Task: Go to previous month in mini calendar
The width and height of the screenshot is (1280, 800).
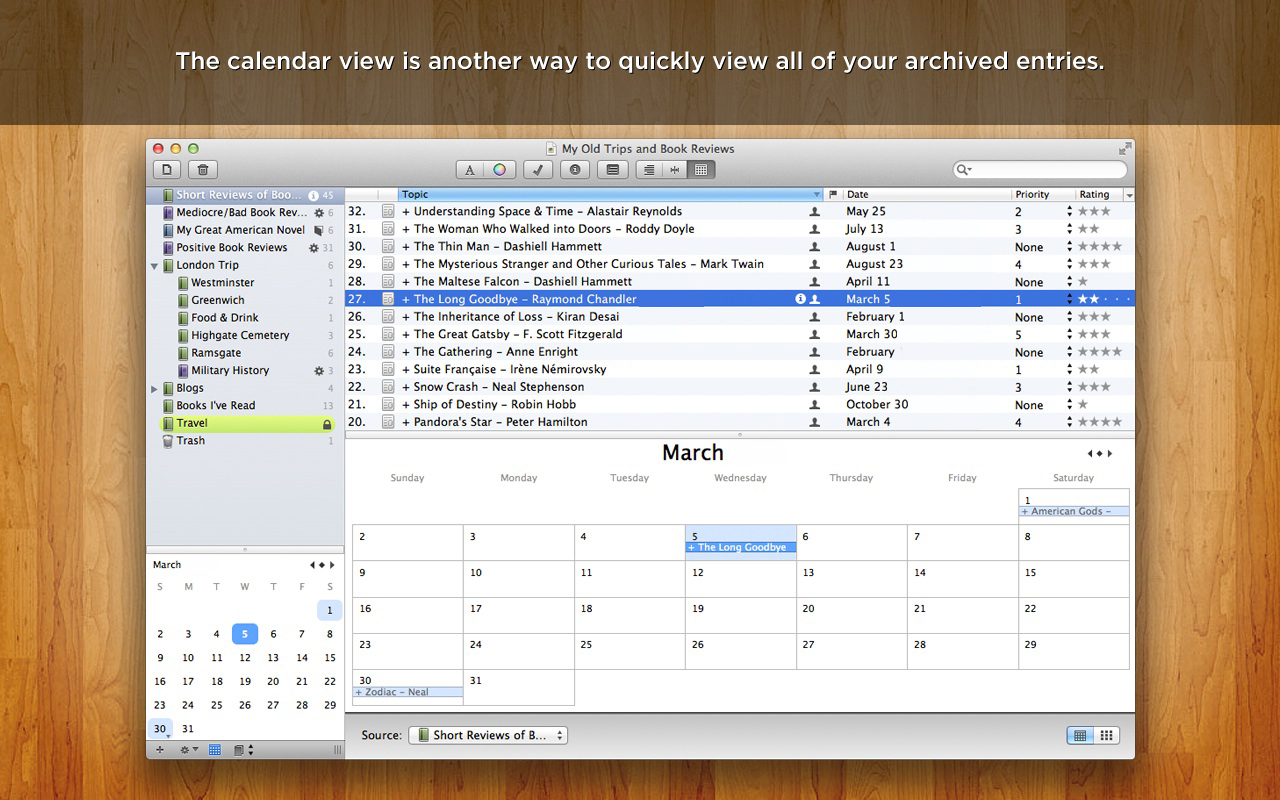Action: 312,565
